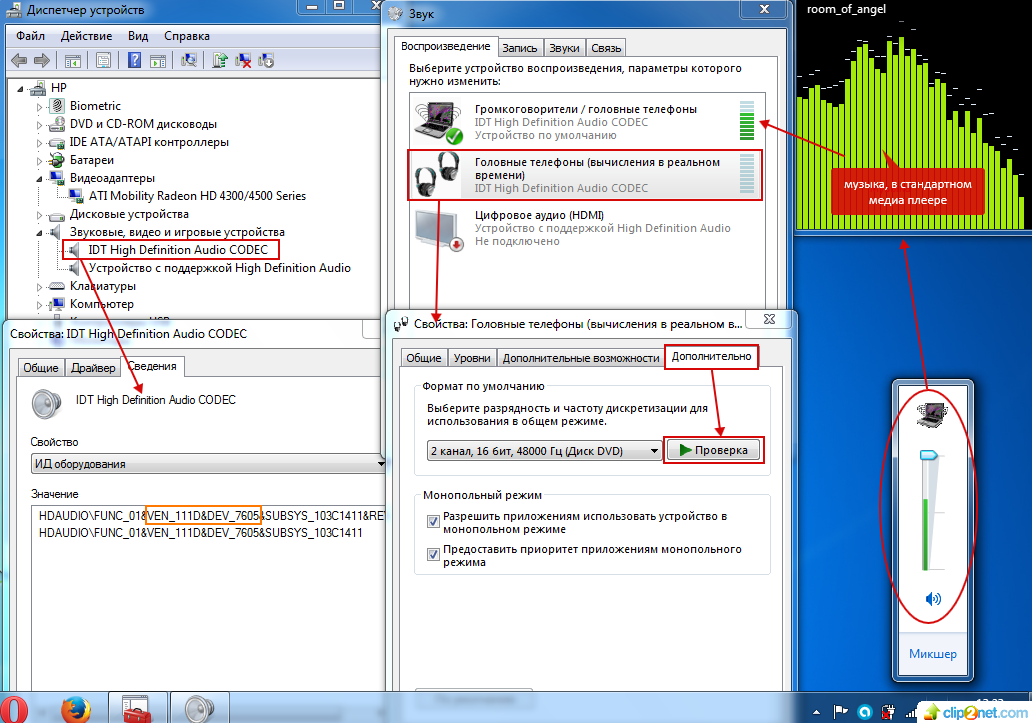
Task: Open the Action Center flag tray icon
Action: coord(840,712)
